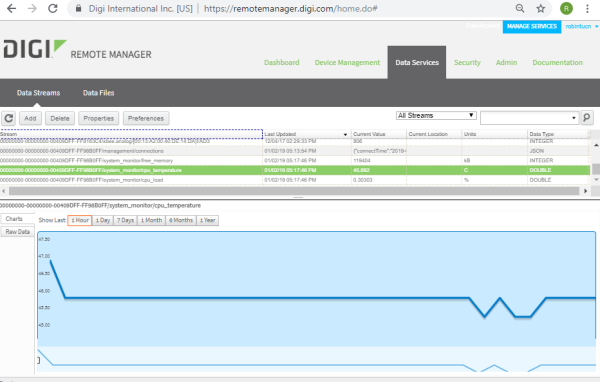Switch chart range to 7 Days
The image size is (600, 382).
(125, 220)
